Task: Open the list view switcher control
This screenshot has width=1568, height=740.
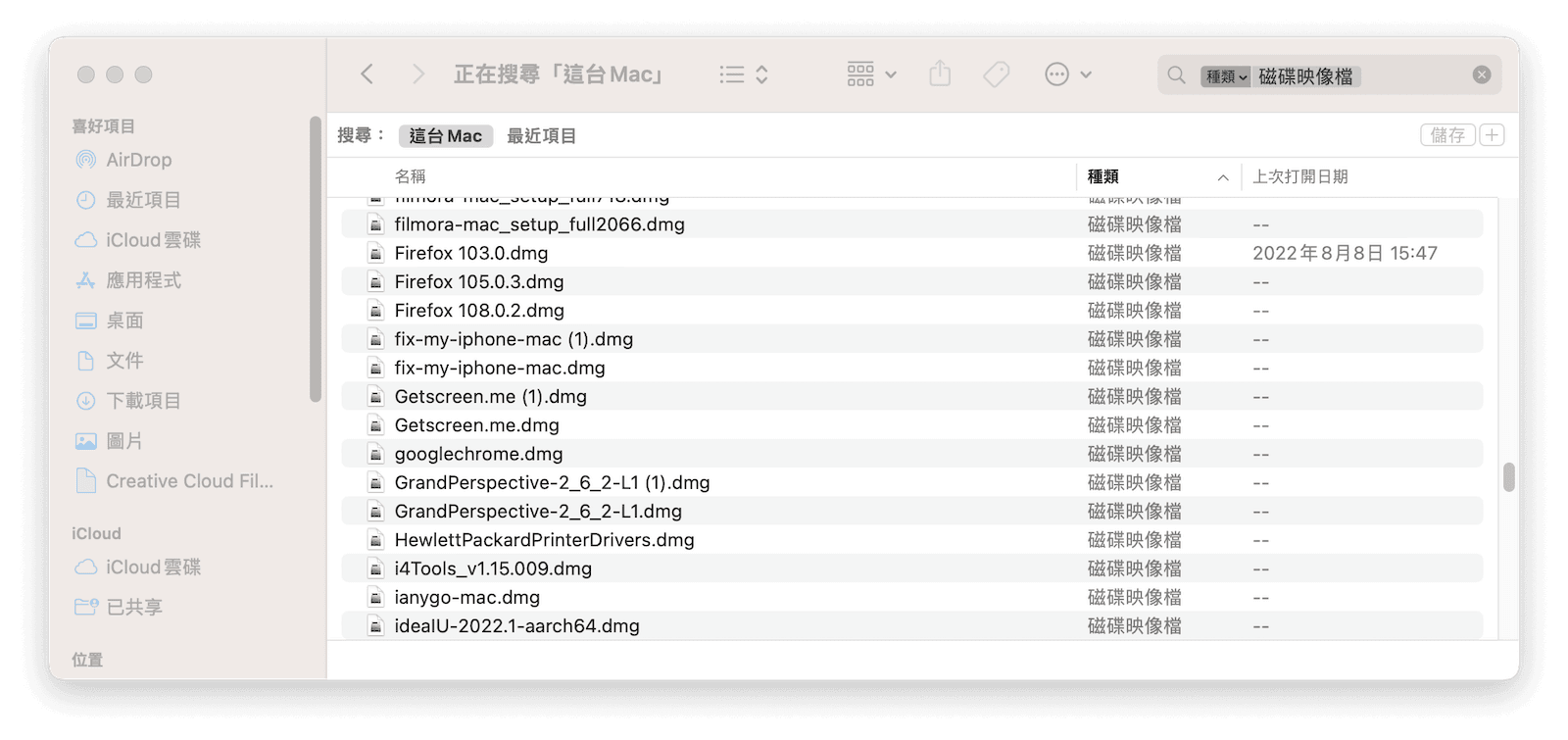Action: [x=744, y=74]
